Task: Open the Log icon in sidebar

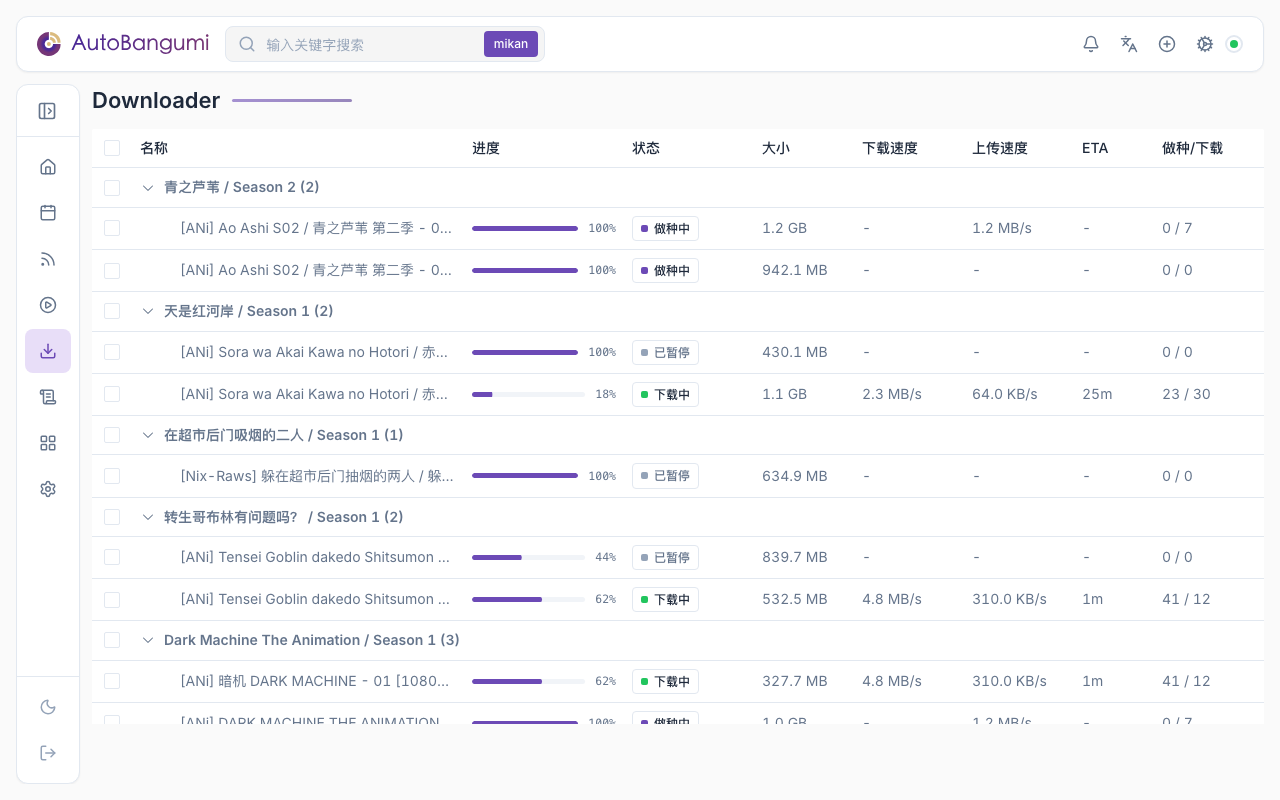Action: click(48, 397)
